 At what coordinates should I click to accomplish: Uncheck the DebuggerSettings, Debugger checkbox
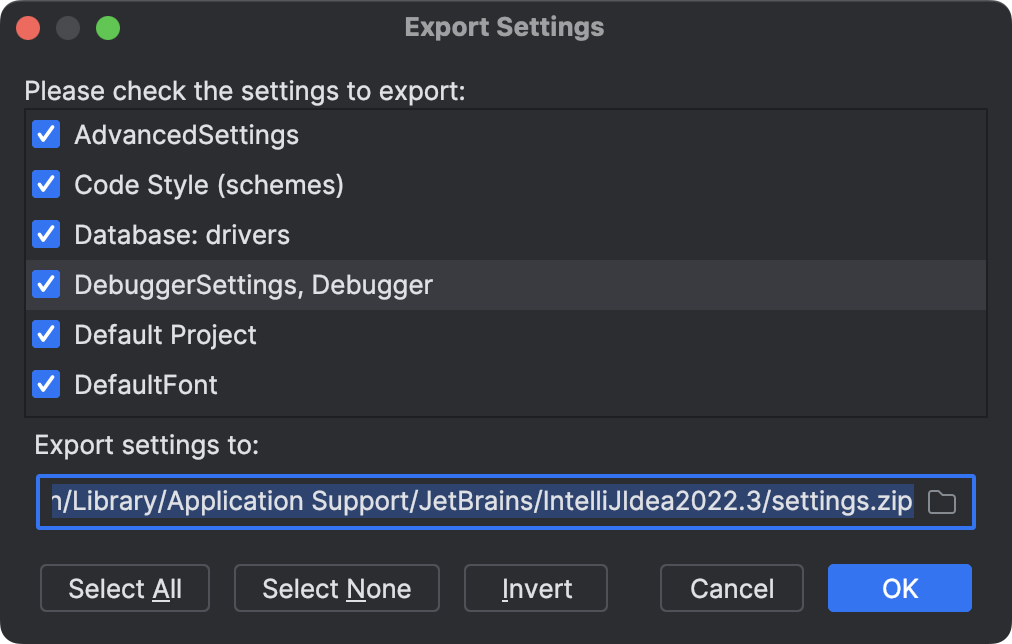[46, 284]
